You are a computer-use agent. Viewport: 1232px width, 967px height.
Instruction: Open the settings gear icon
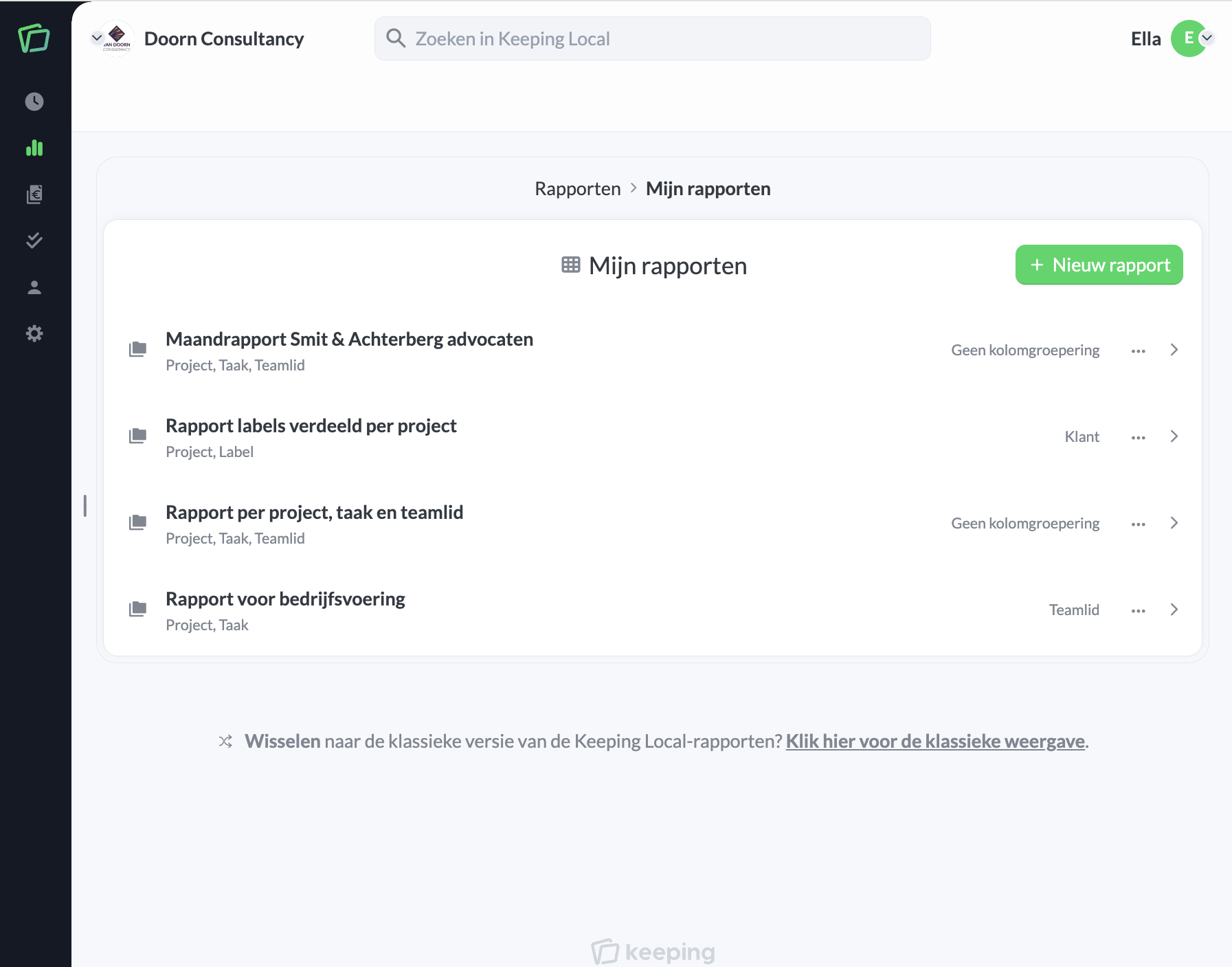point(34,333)
